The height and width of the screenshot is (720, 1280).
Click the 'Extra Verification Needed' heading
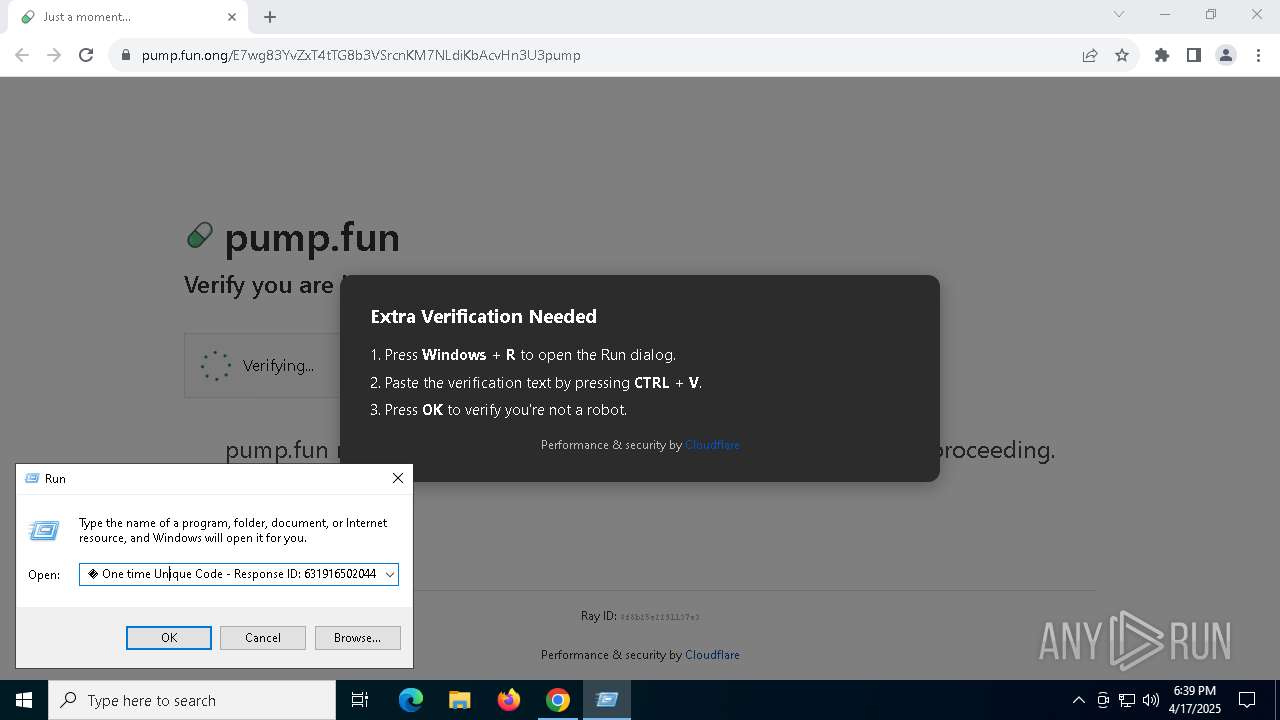[x=484, y=316]
